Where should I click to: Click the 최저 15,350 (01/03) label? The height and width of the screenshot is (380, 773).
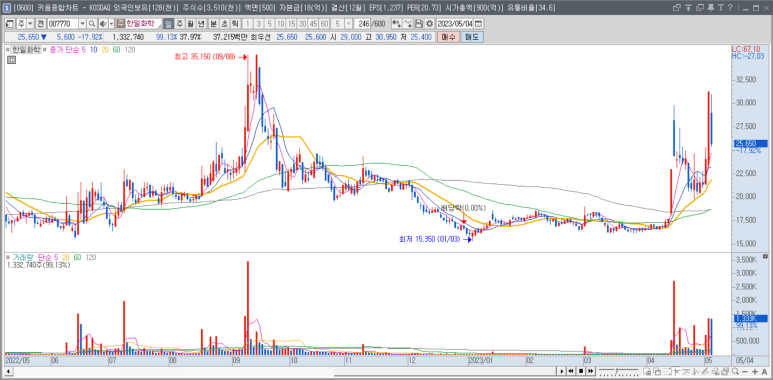click(x=431, y=239)
